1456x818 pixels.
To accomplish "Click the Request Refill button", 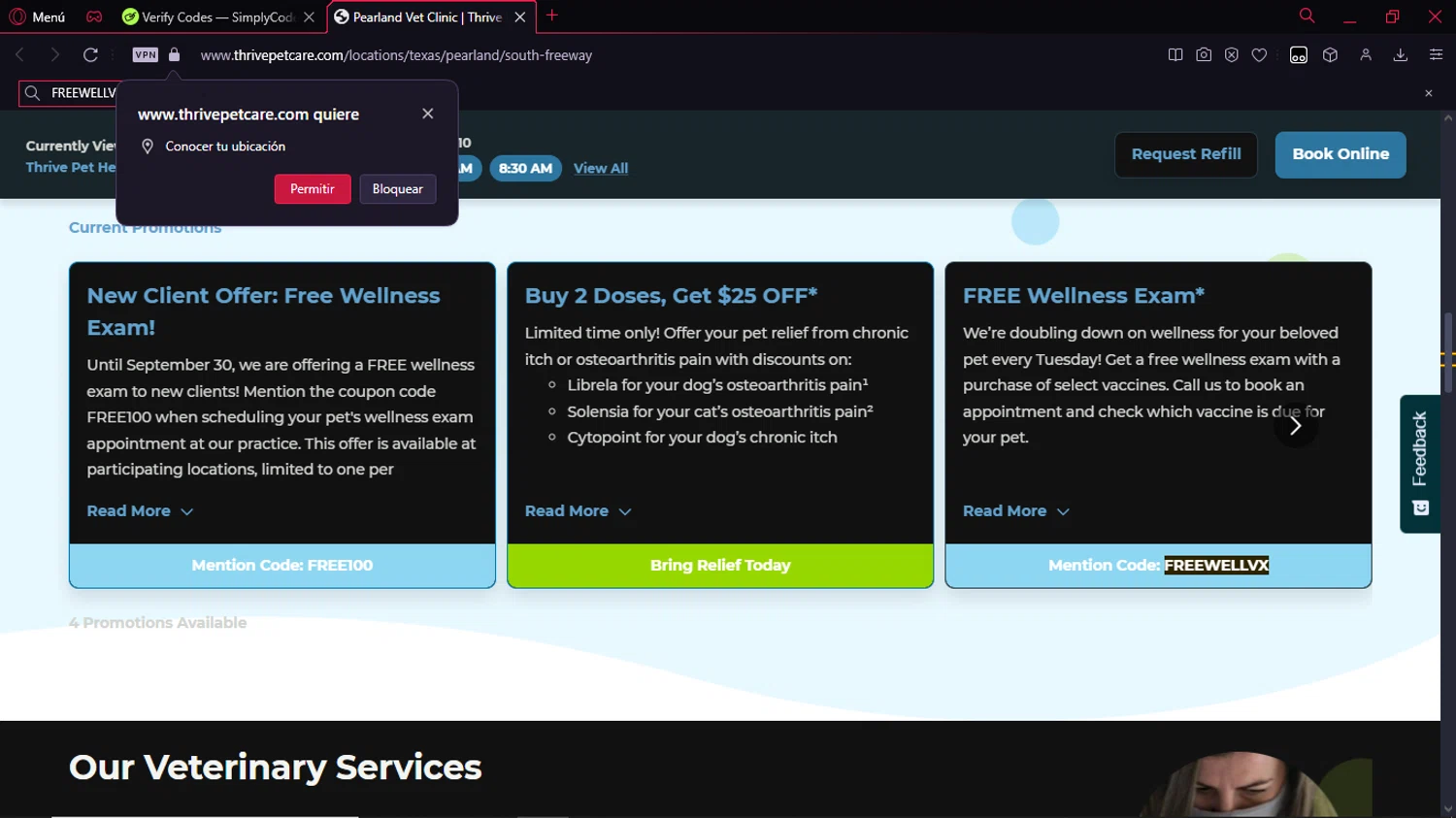I will coord(1186,154).
